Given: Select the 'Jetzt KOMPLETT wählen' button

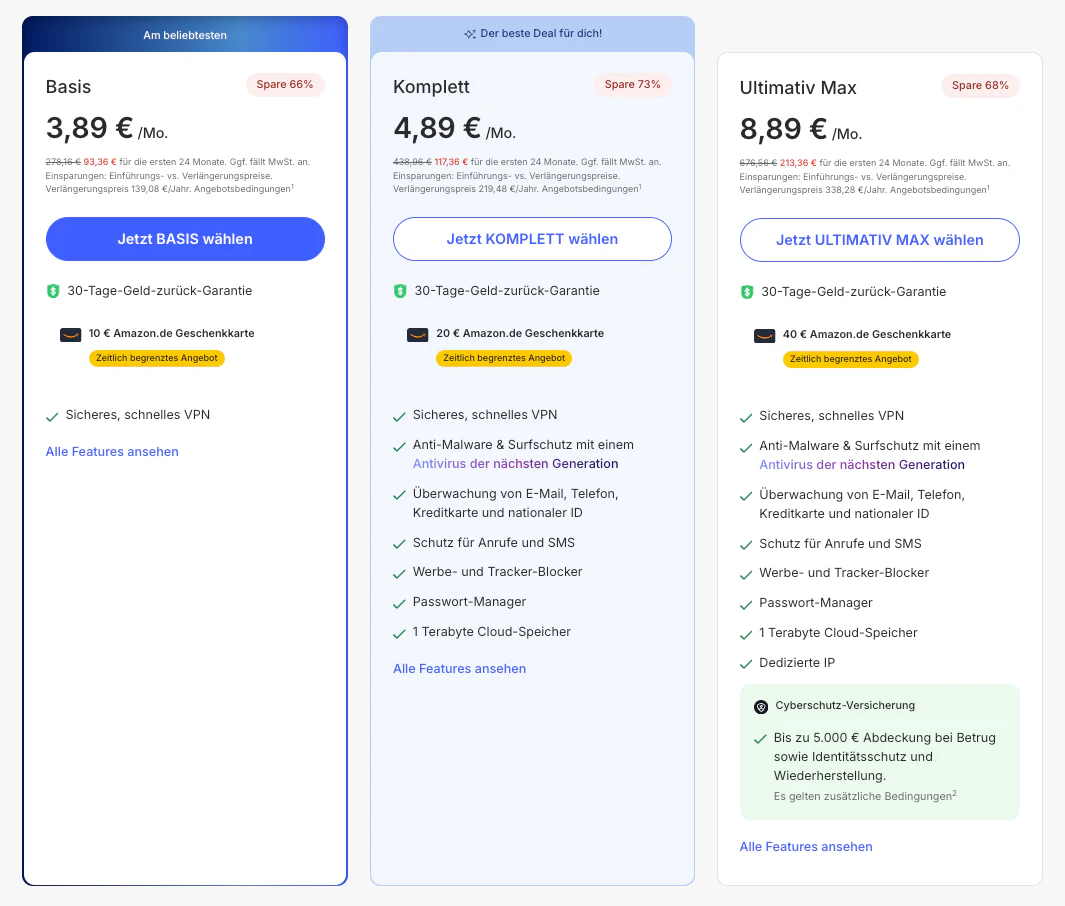Looking at the screenshot, I should point(532,239).
